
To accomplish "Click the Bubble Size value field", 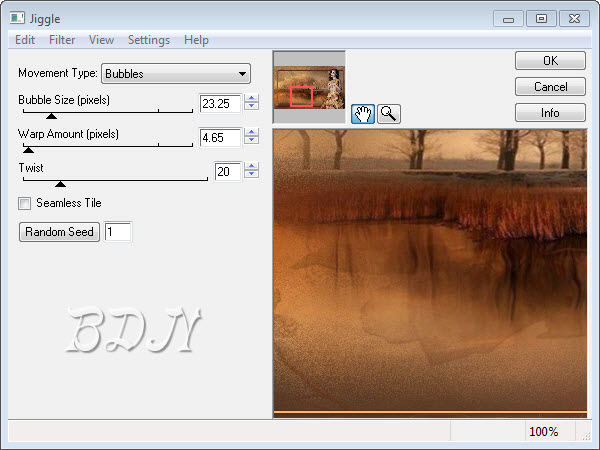I will 220,103.
